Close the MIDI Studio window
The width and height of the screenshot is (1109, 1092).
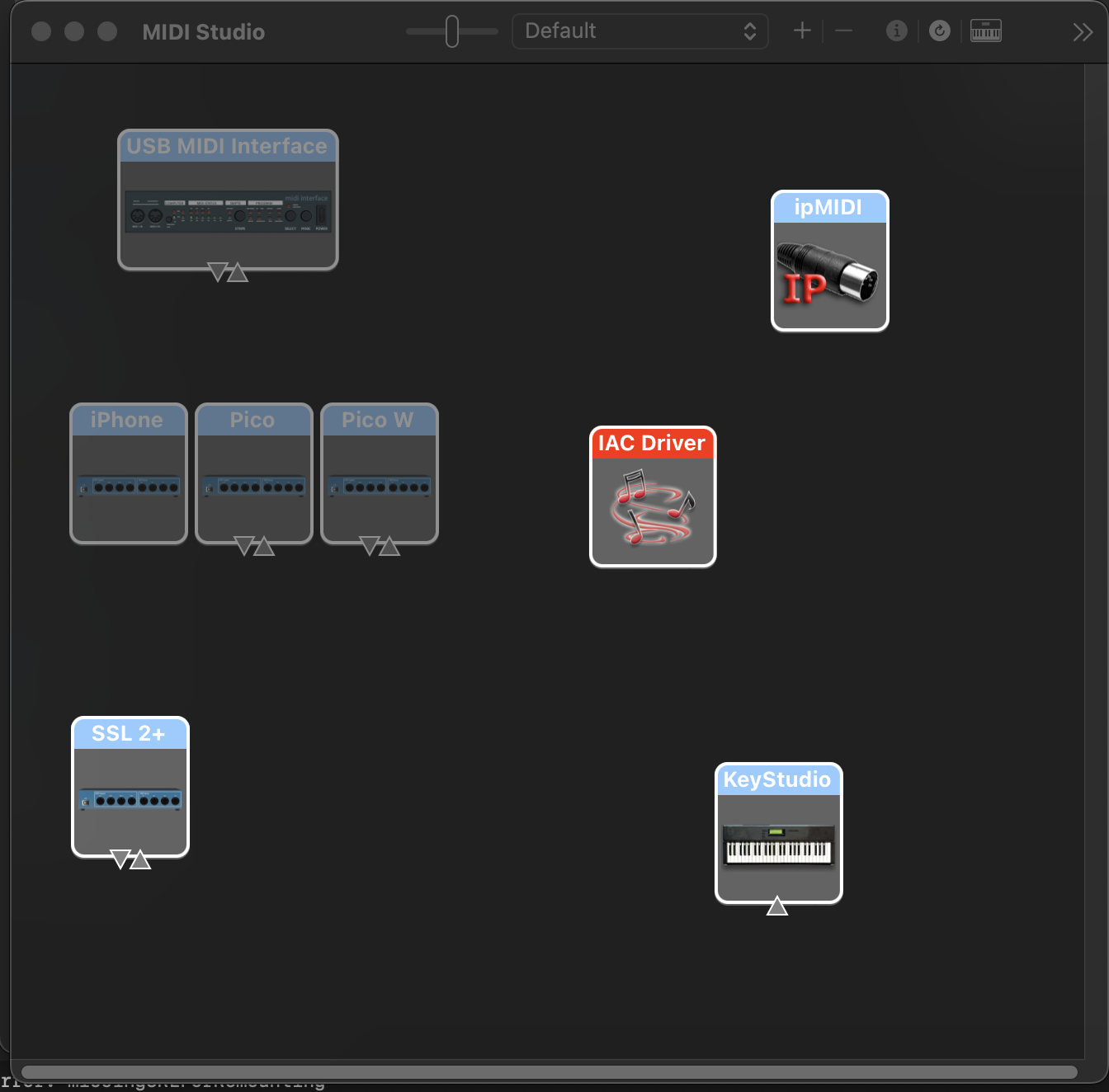pyautogui.click(x=41, y=31)
